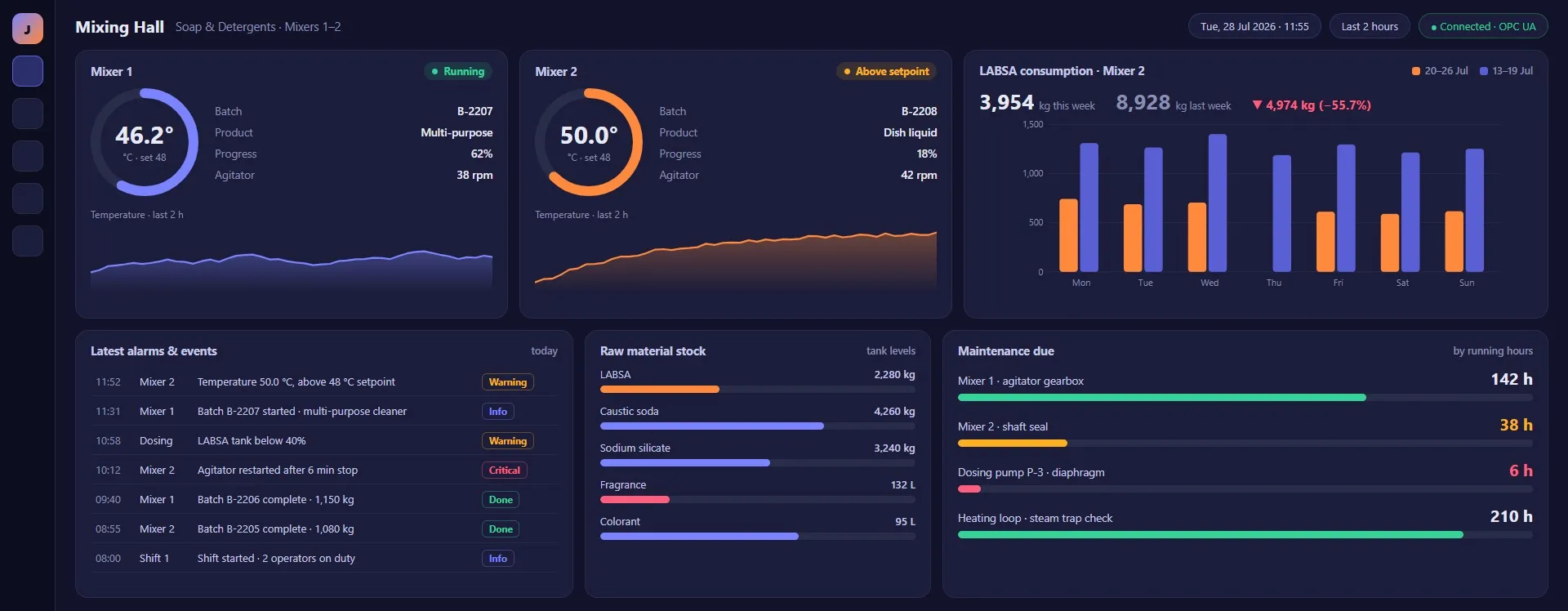Screen dimensions: 1568x611
Task: Click batch number B-2208
Action: (x=919, y=111)
